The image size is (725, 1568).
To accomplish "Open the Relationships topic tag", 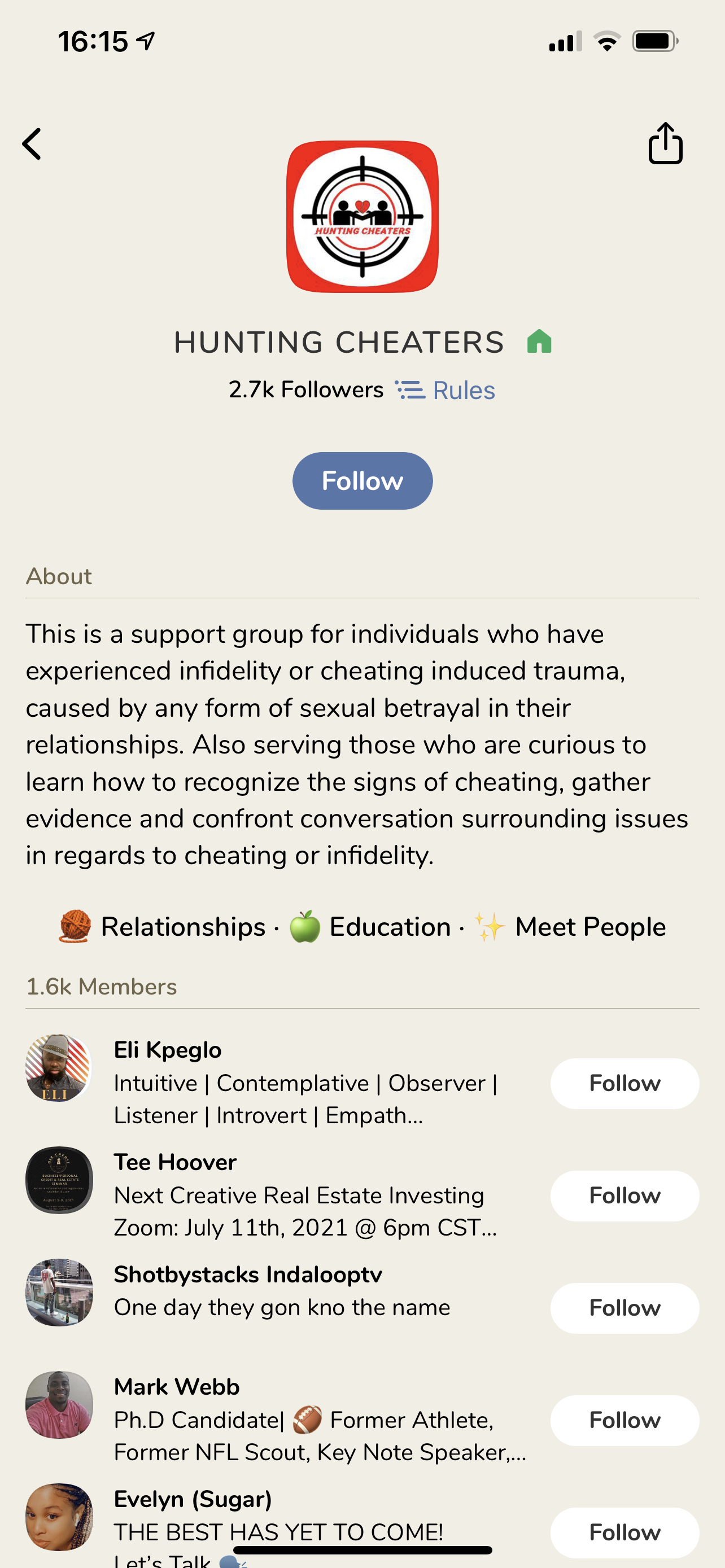I will pos(162,927).
